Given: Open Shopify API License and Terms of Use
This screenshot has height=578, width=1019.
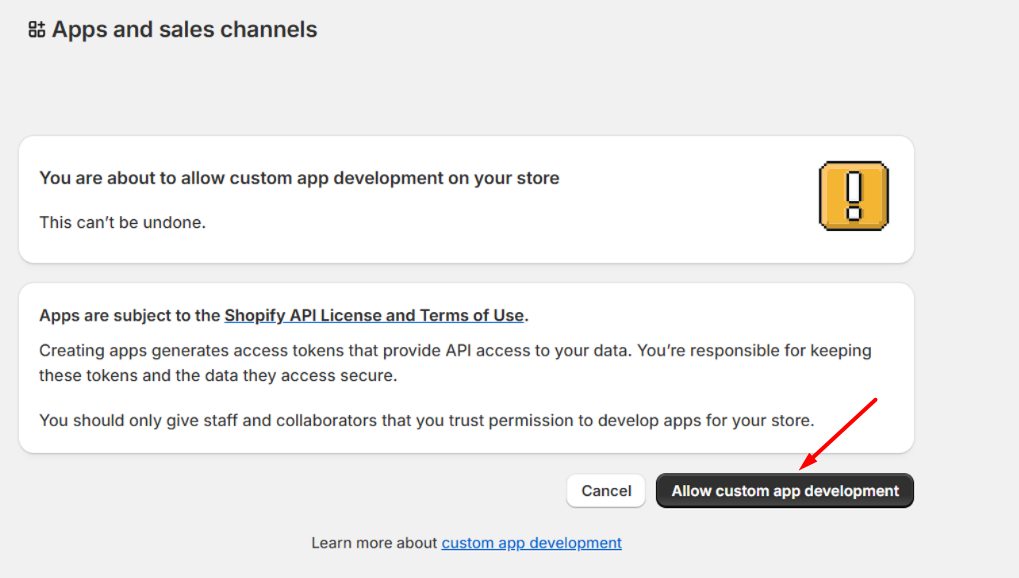Looking at the screenshot, I should coord(374,315).
